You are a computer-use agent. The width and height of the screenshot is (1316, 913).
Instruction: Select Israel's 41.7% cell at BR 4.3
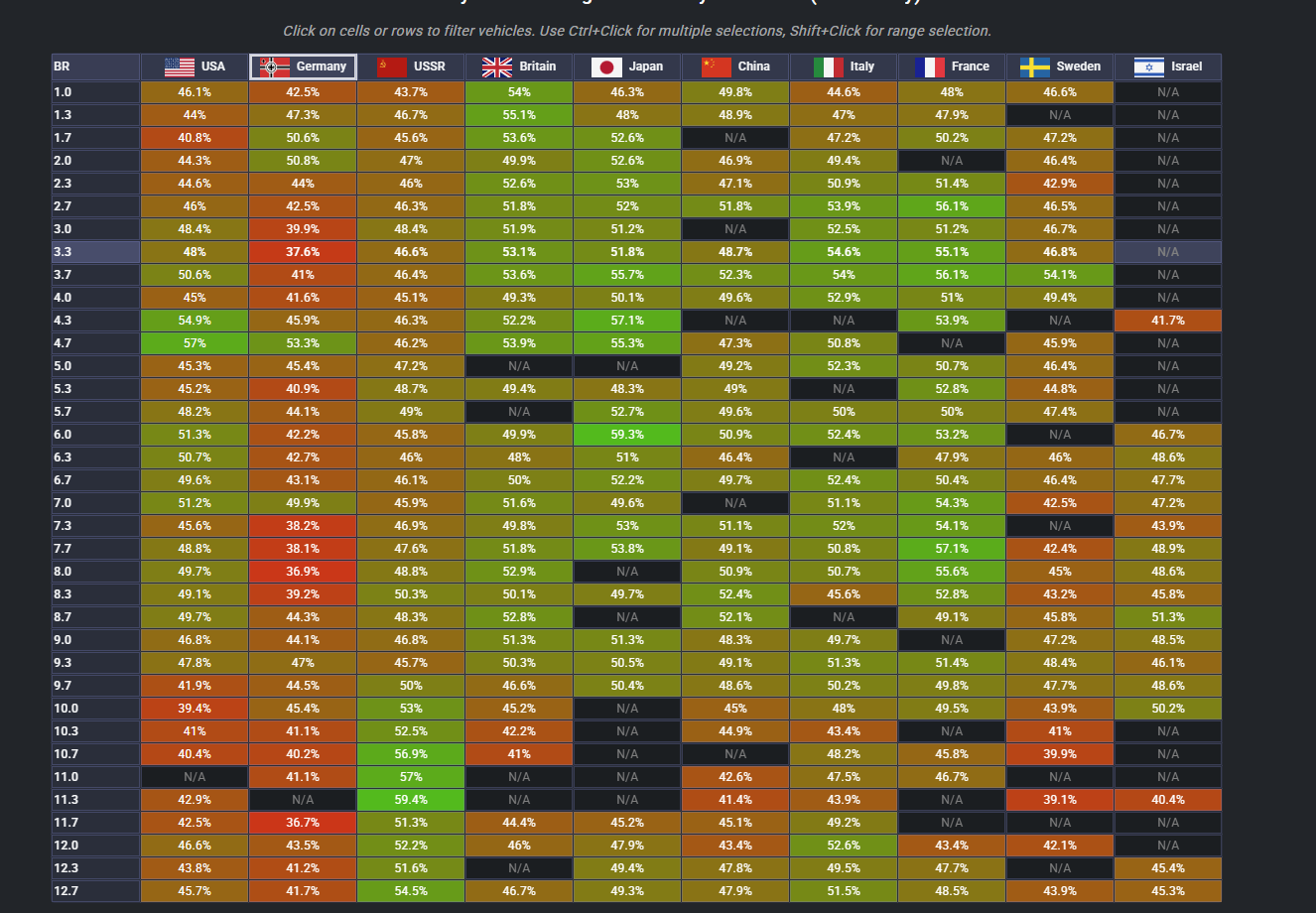click(1168, 321)
